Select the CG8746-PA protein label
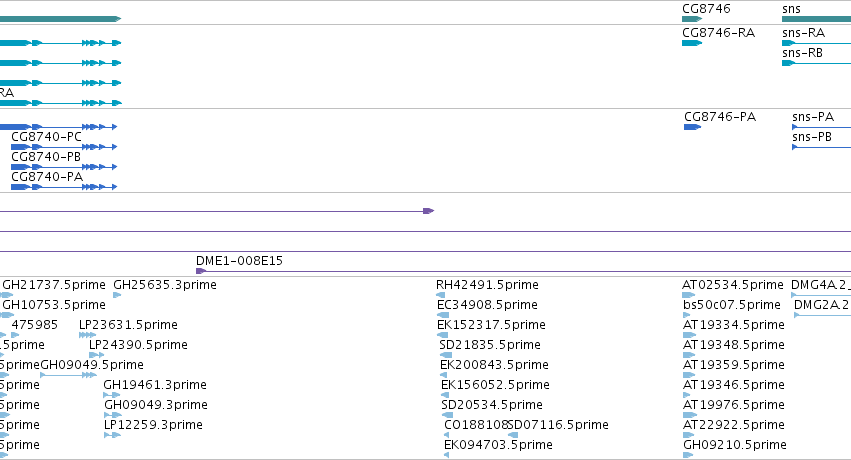This screenshot has width=851, height=460. coord(720,117)
